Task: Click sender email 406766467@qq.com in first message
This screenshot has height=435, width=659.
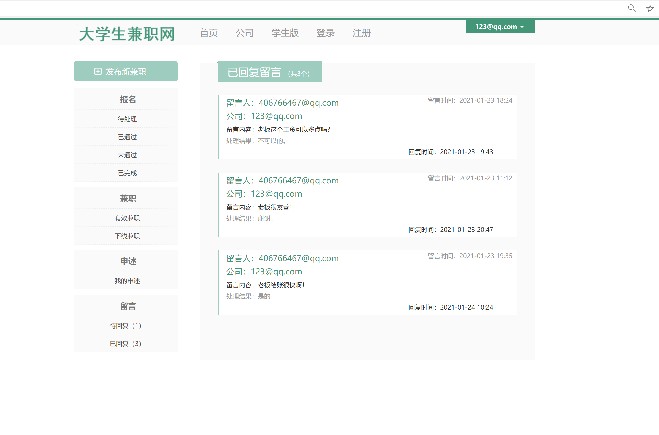Action: click(298, 102)
